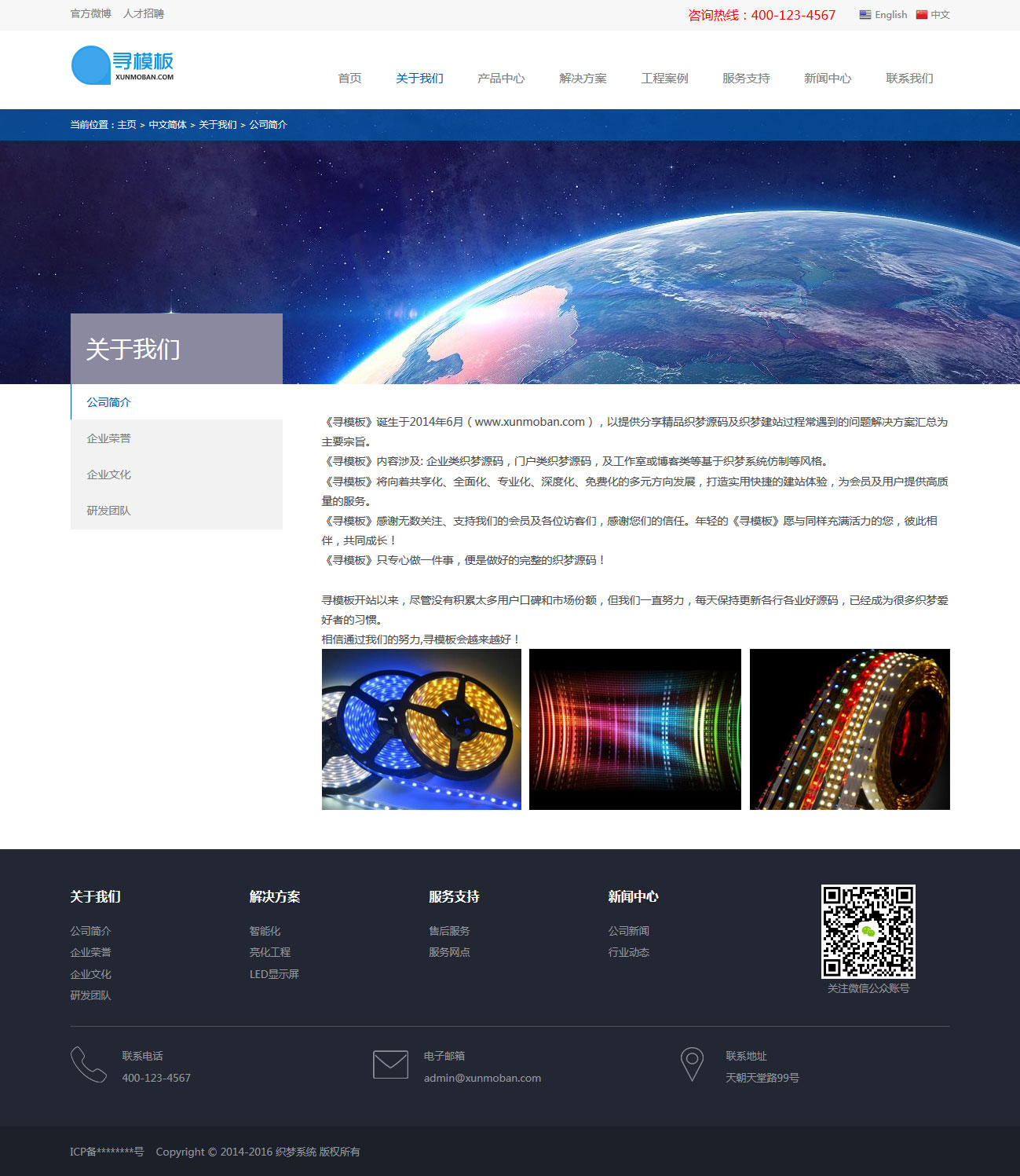The width and height of the screenshot is (1020, 1176).
Task: Select 联系我们 in the top navigation
Action: tap(909, 79)
